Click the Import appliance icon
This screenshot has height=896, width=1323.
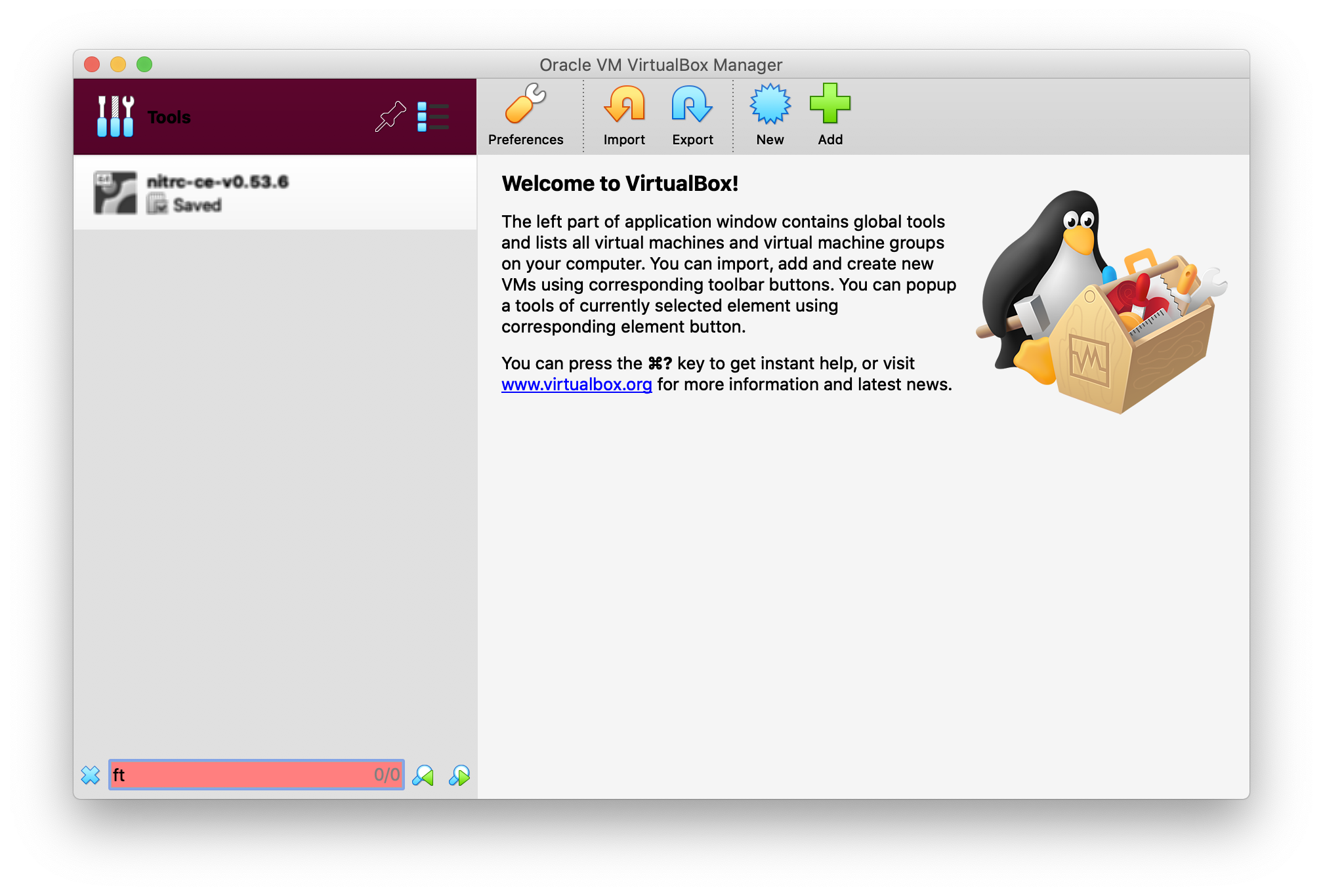[624, 104]
